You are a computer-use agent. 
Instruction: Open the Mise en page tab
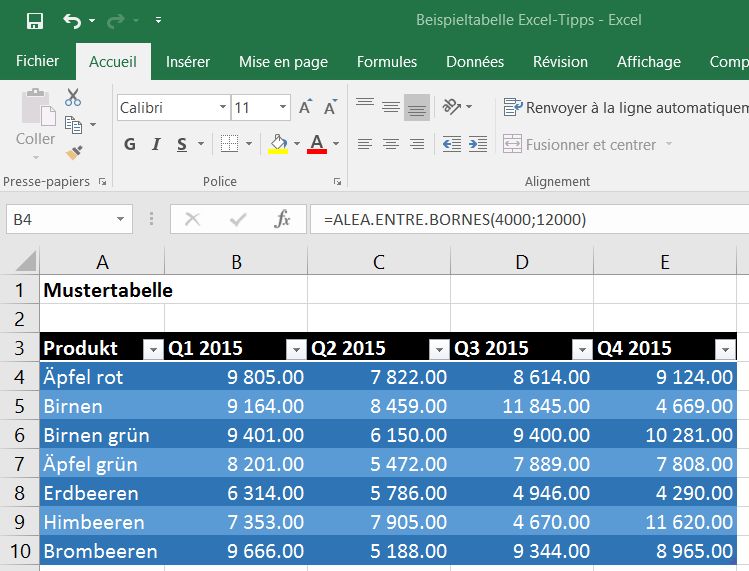click(x=283, y=62)
